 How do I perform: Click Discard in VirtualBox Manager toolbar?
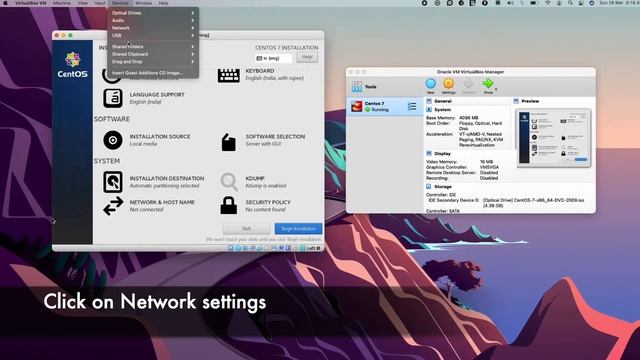[468, 86]
